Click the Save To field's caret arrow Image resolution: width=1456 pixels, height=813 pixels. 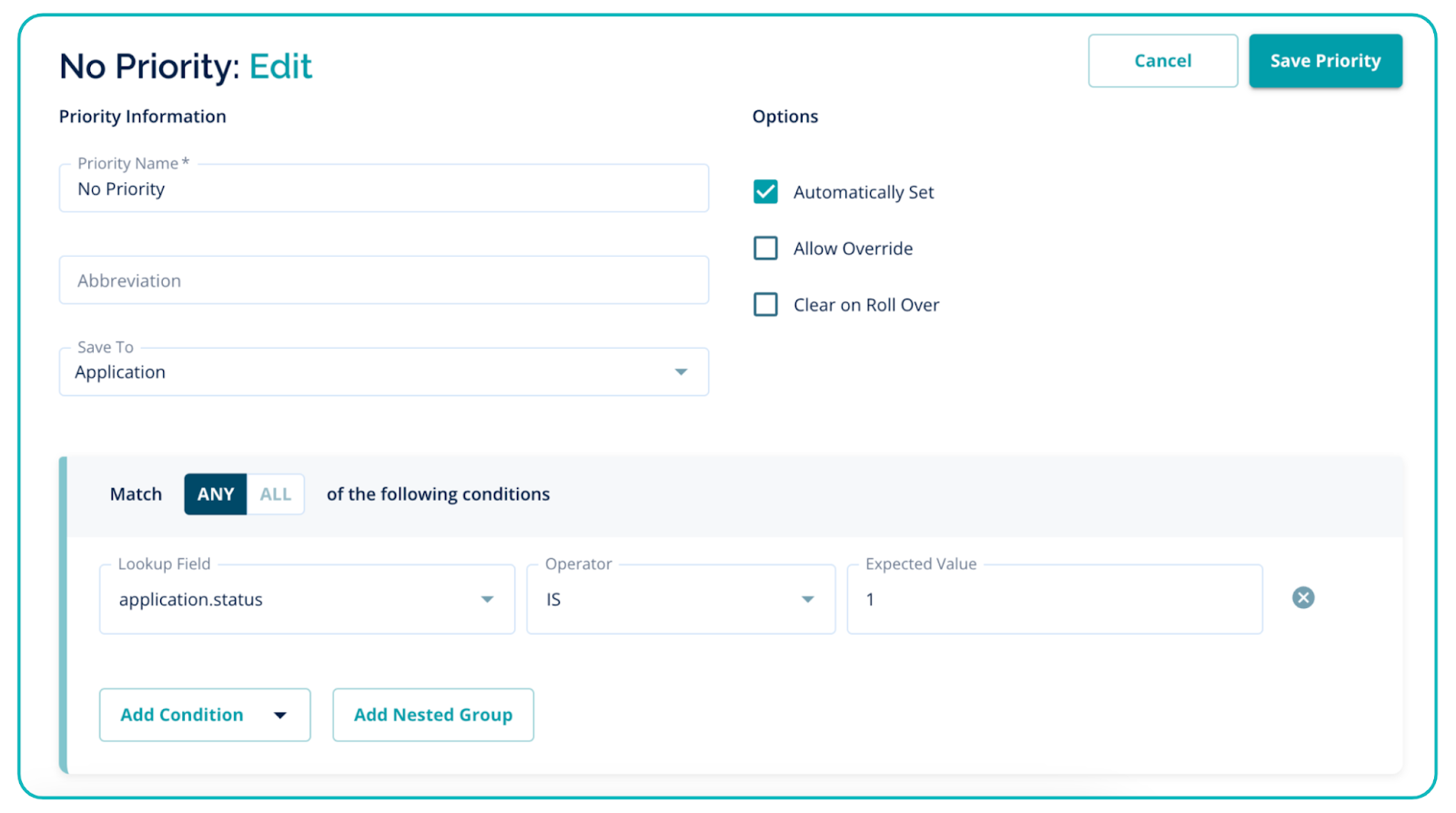tap(681, 372)
